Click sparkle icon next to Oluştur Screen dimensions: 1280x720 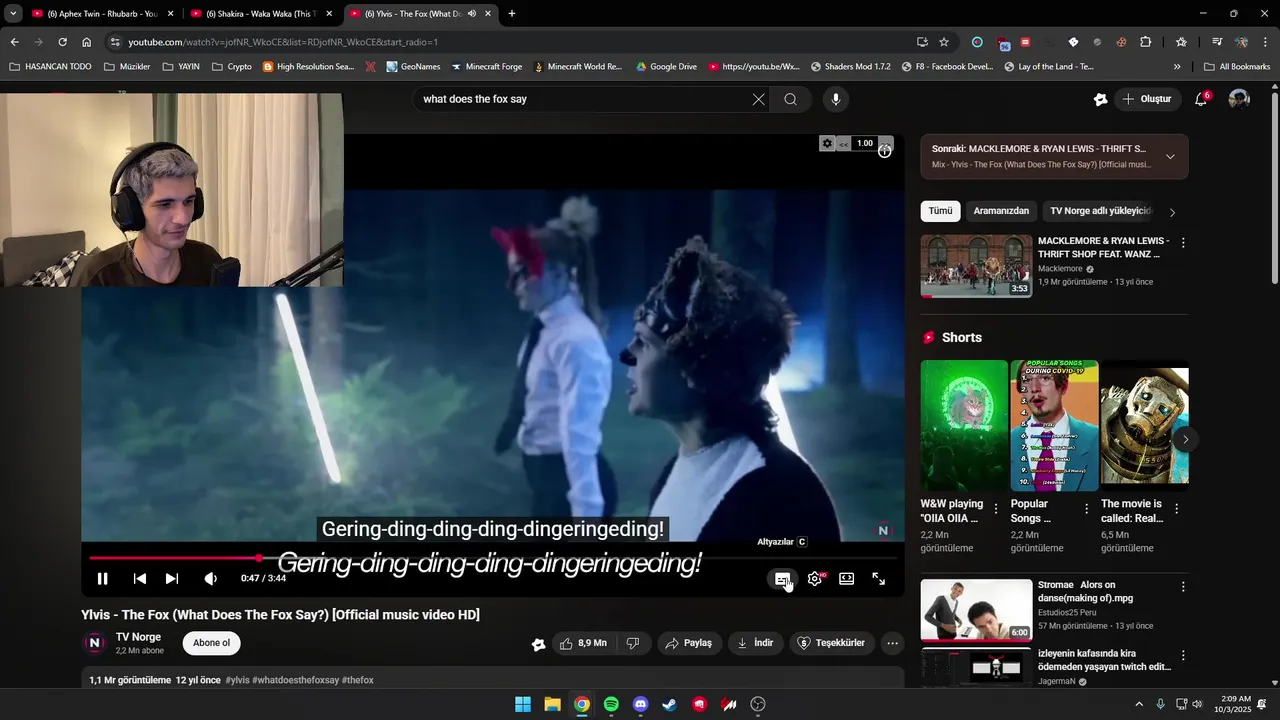click(1100, 99)
